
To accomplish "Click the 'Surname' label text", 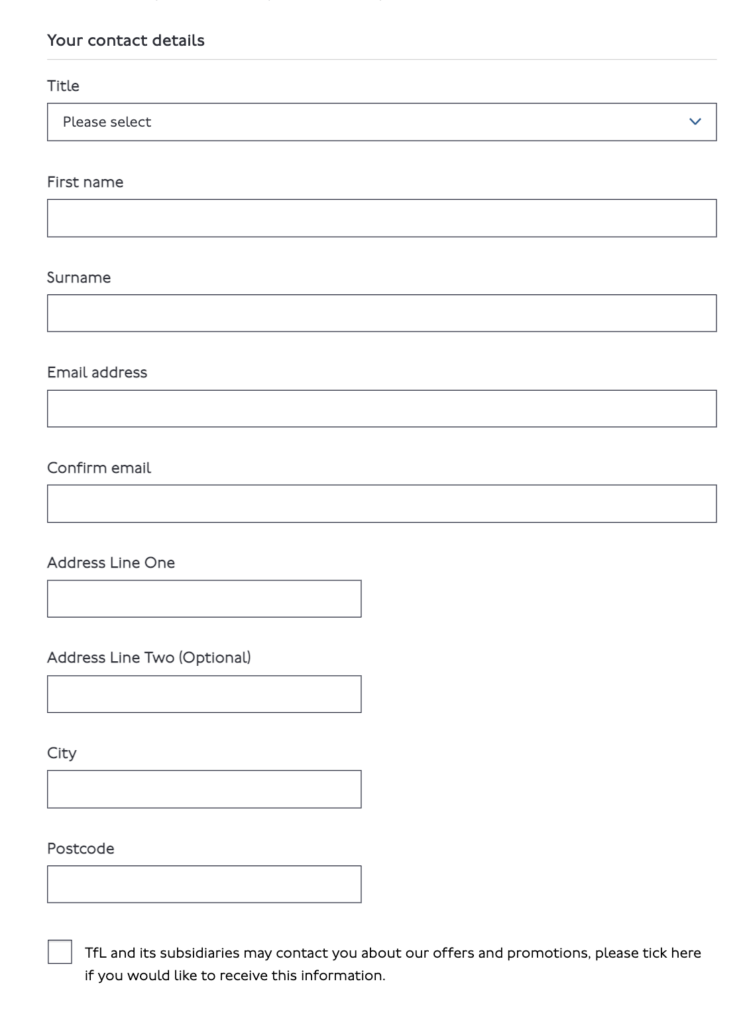I will point(79,277).
